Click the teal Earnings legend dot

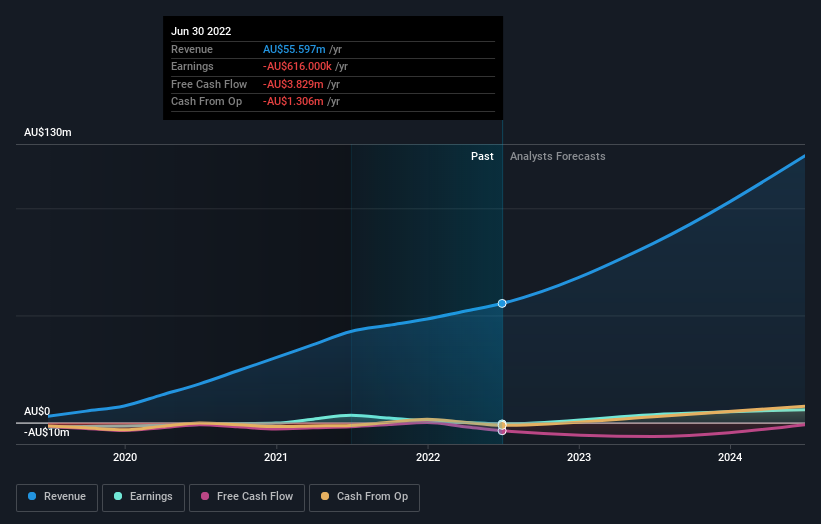point(118,496)
